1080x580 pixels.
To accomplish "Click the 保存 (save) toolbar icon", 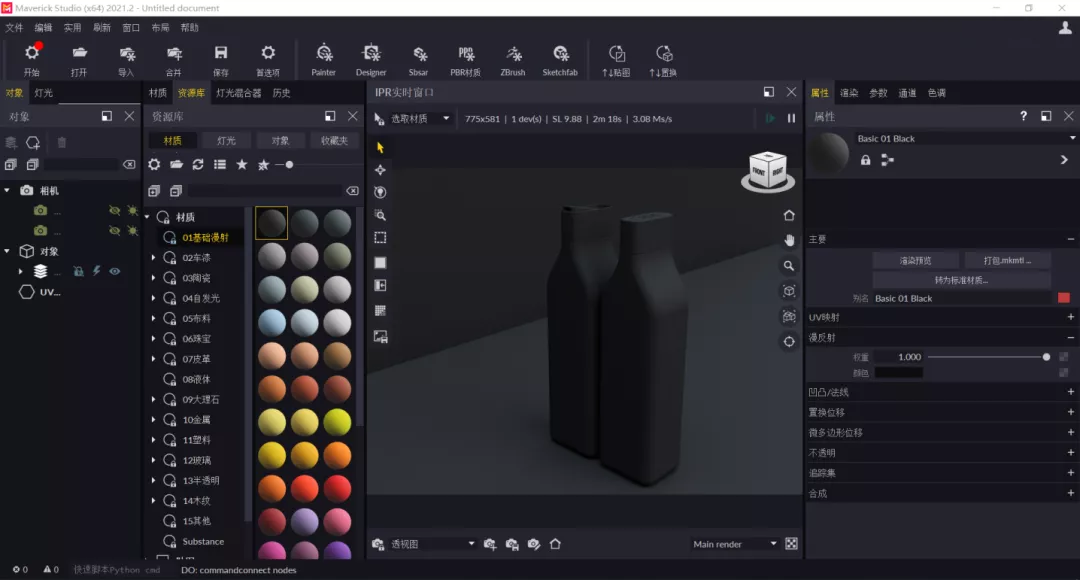I will pyautogui.click(x=220, y=60).
